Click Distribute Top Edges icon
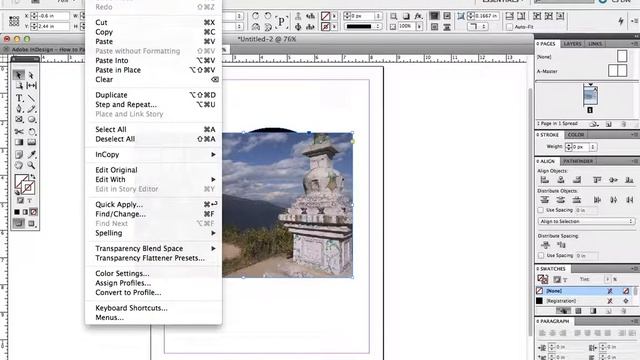 coord(545,200)
